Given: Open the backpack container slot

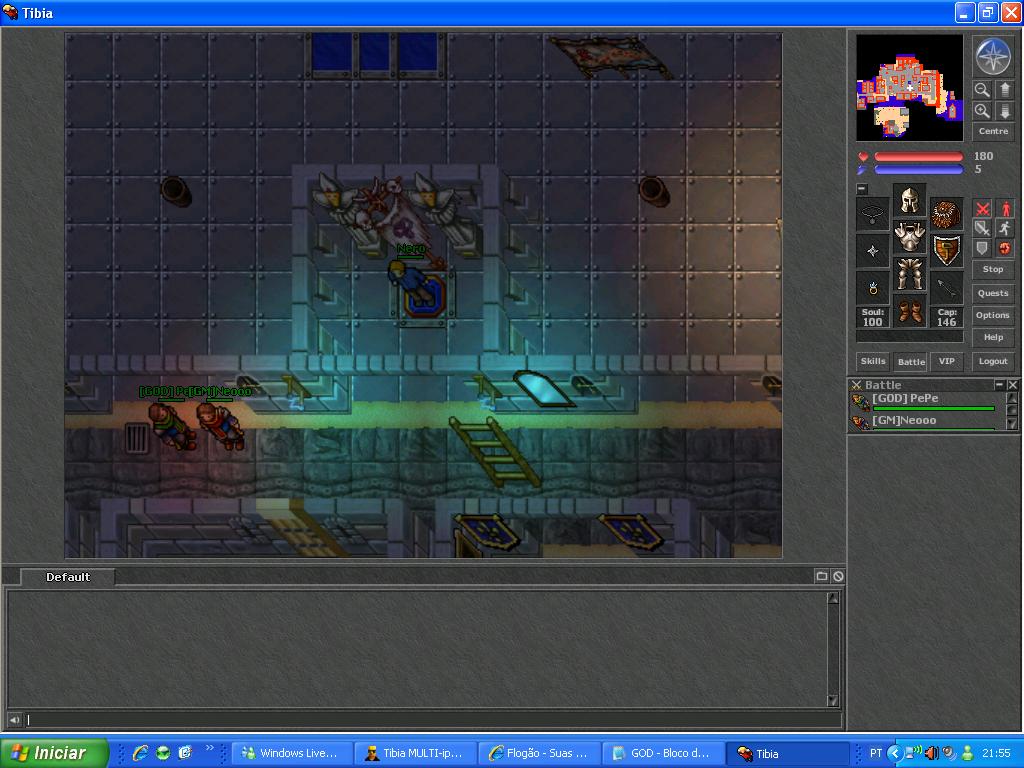Looking at the screenshot, I should pos(946,214).
